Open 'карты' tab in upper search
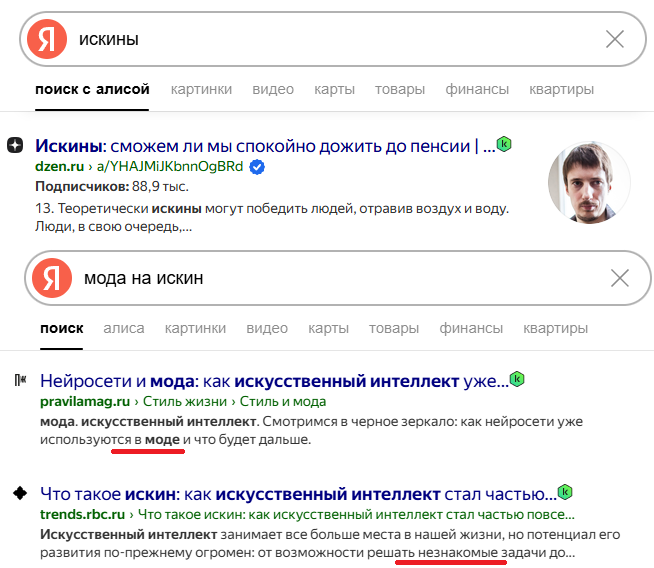 pyautogui.click(x=335, y=89)
